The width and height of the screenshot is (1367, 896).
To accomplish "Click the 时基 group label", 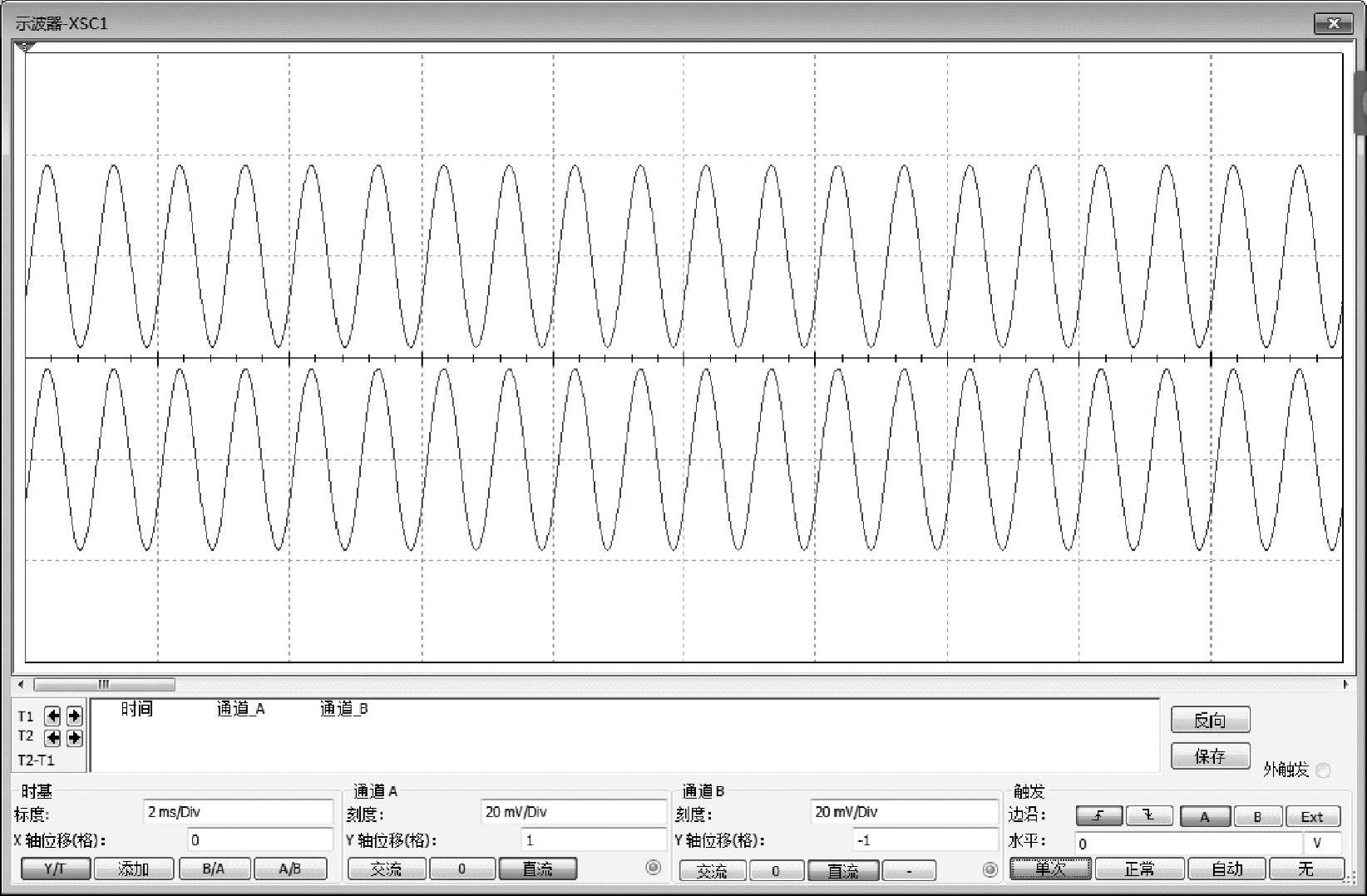I will (37, 792).
